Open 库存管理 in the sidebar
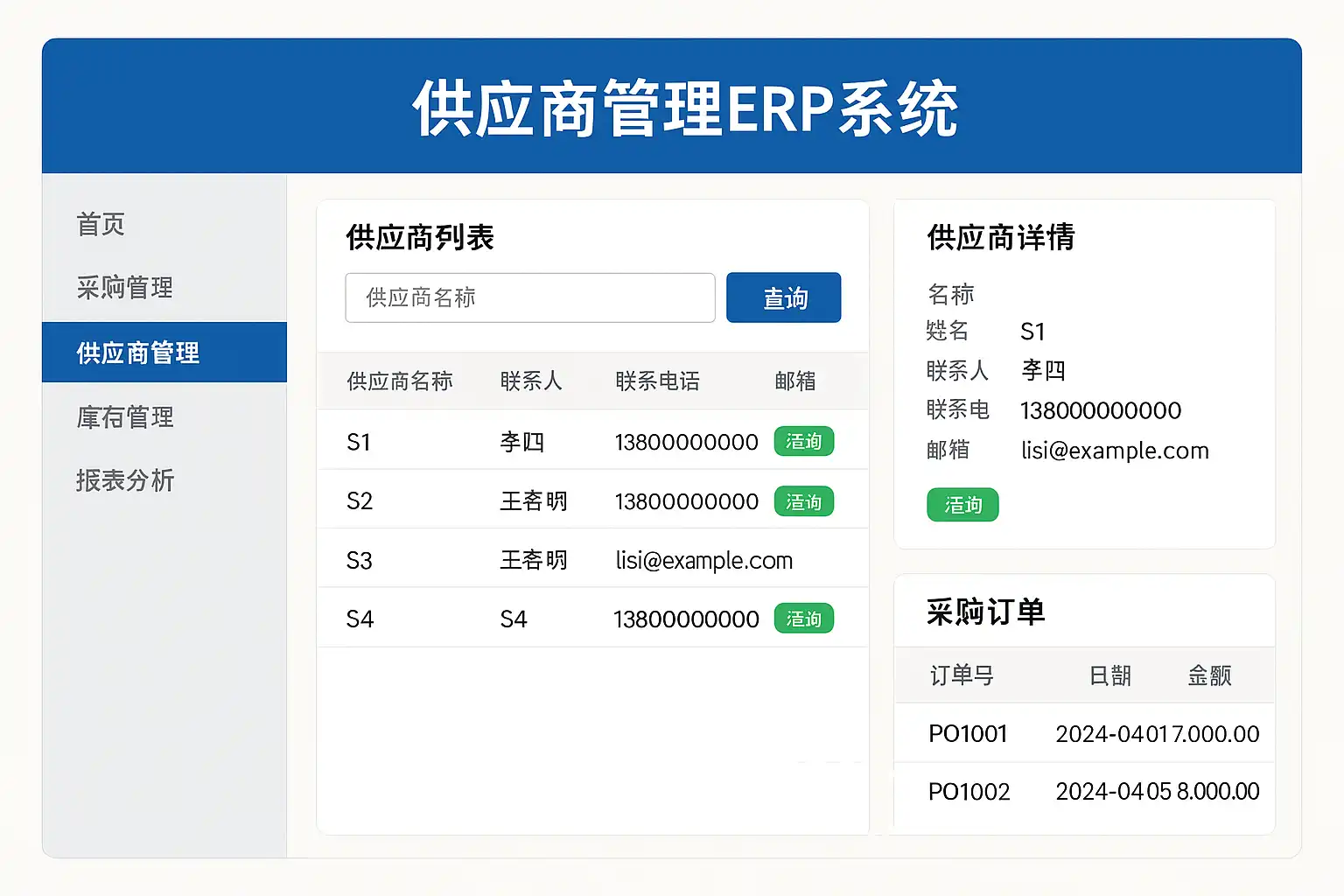1344x896 pixels. click(x=124, y=417)
